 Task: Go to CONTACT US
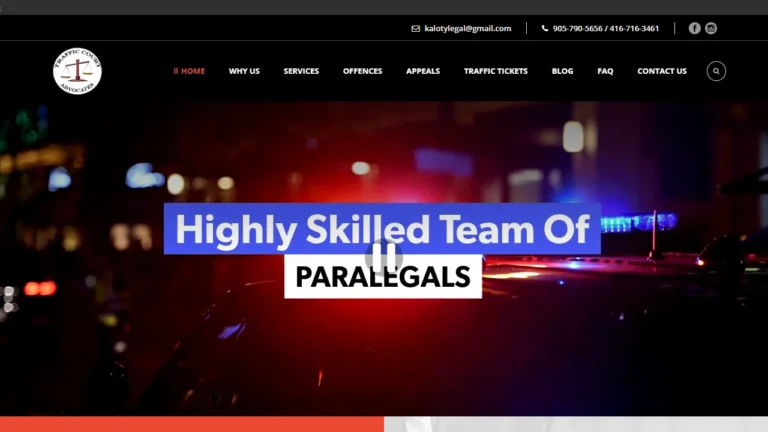click(x=662, y=71)
